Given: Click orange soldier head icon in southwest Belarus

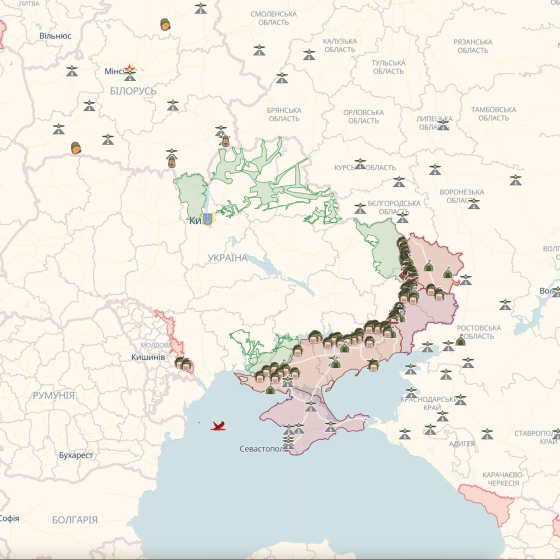Looking at the screenshot, I should click(x=76, y=148).
